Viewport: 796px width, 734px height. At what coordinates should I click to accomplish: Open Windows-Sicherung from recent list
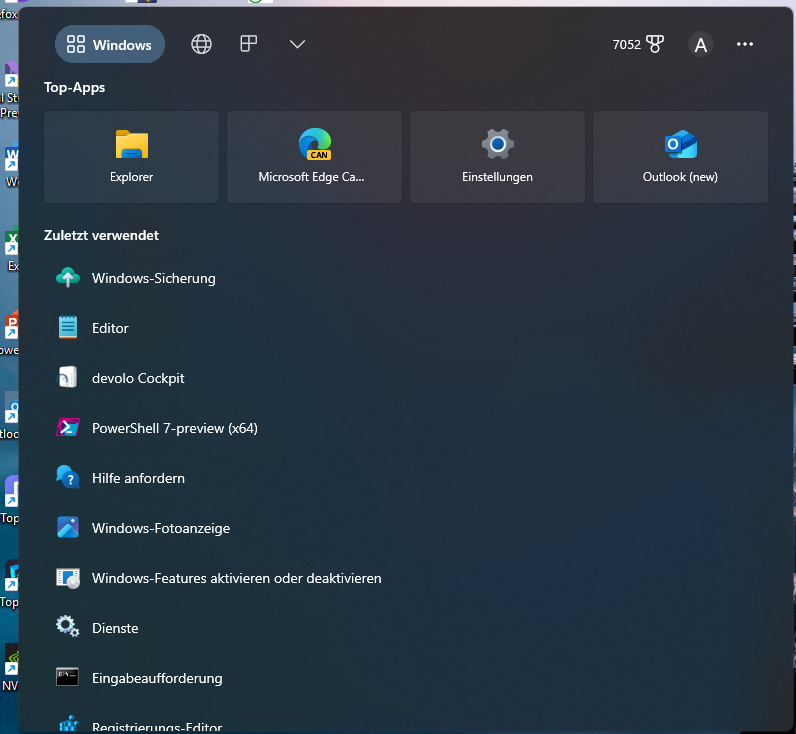[x=153, y=278]
